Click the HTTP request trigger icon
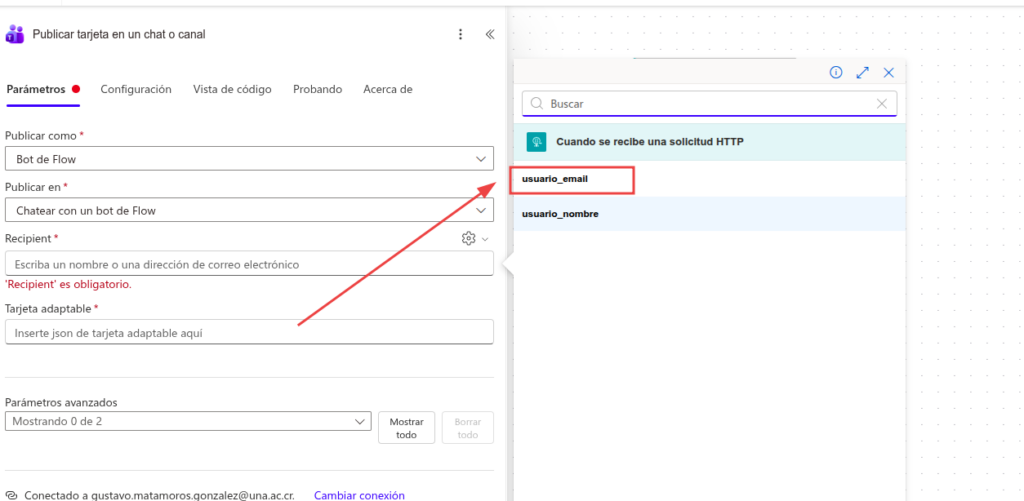1024x501 pixels. coord(536,142)
